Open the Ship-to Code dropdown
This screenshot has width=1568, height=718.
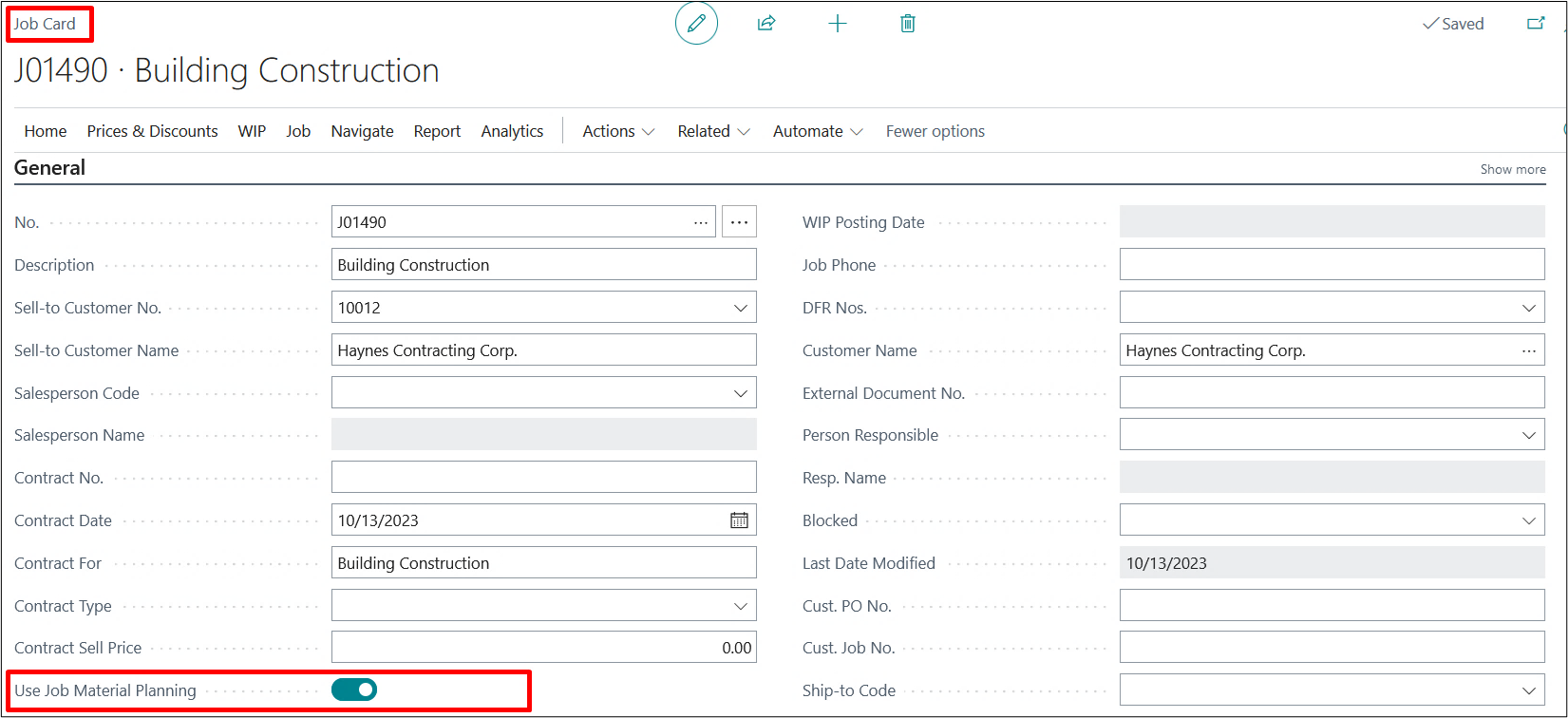point(1528,690)
